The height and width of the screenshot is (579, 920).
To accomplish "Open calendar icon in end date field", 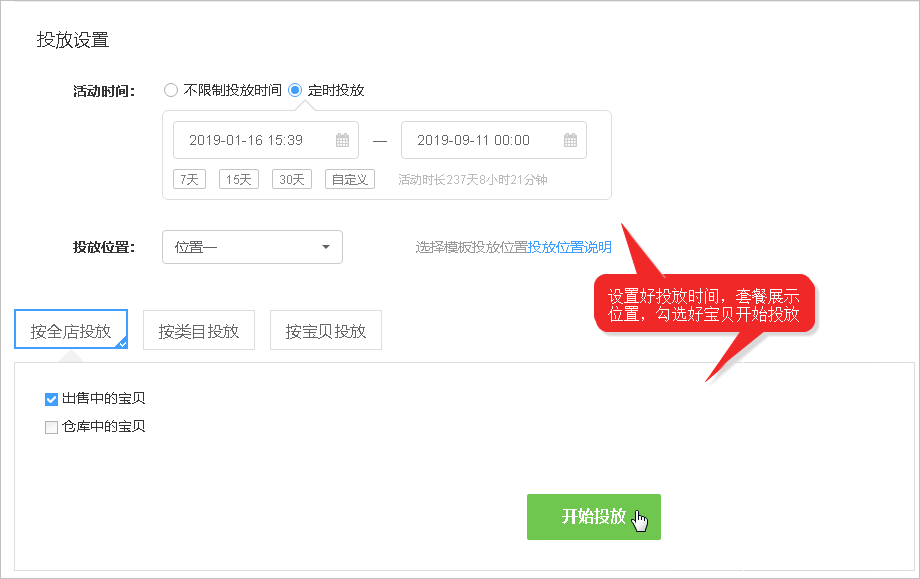I will 570,140.
